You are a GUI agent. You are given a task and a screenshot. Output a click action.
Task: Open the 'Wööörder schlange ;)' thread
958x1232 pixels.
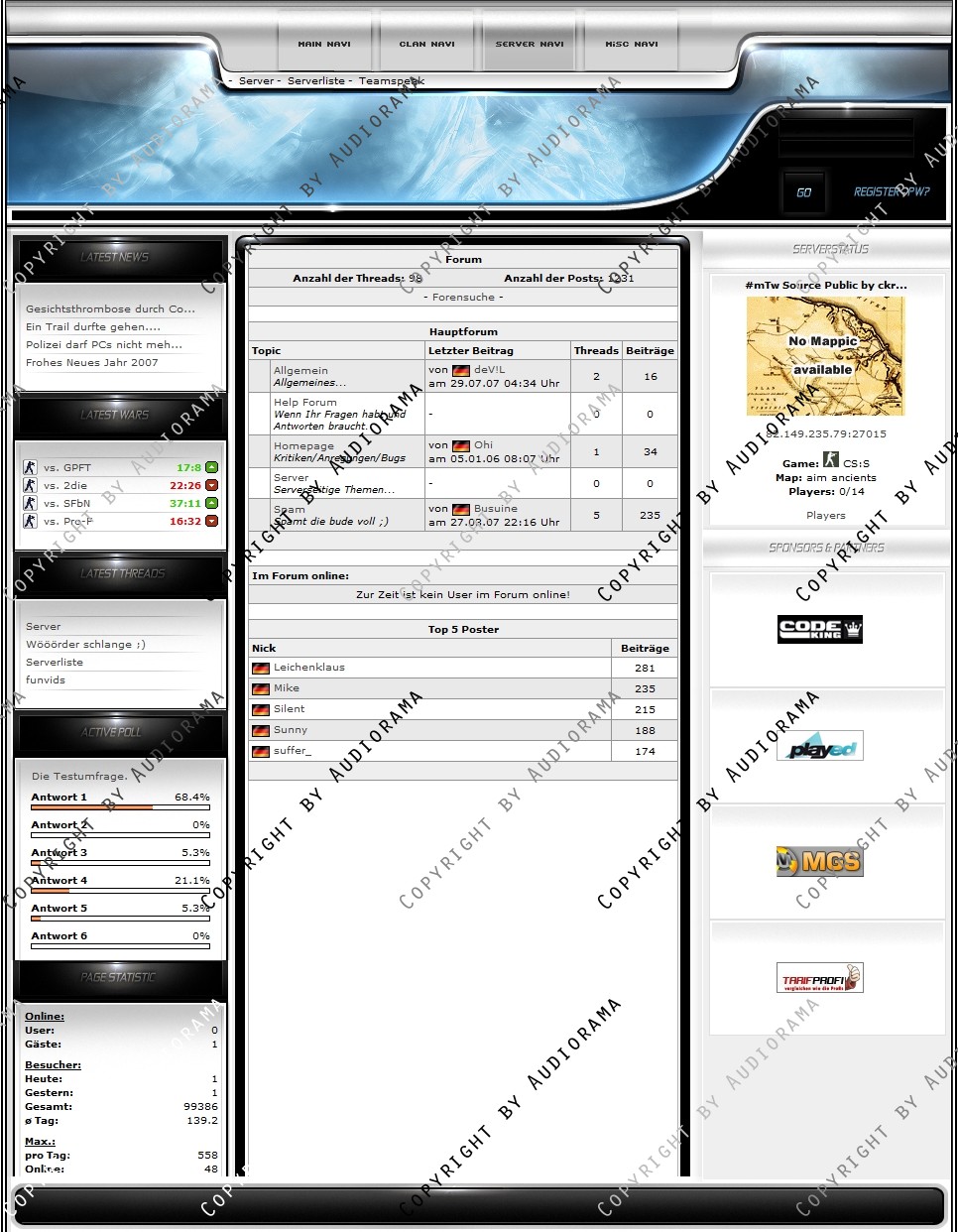tap(85, 644)
